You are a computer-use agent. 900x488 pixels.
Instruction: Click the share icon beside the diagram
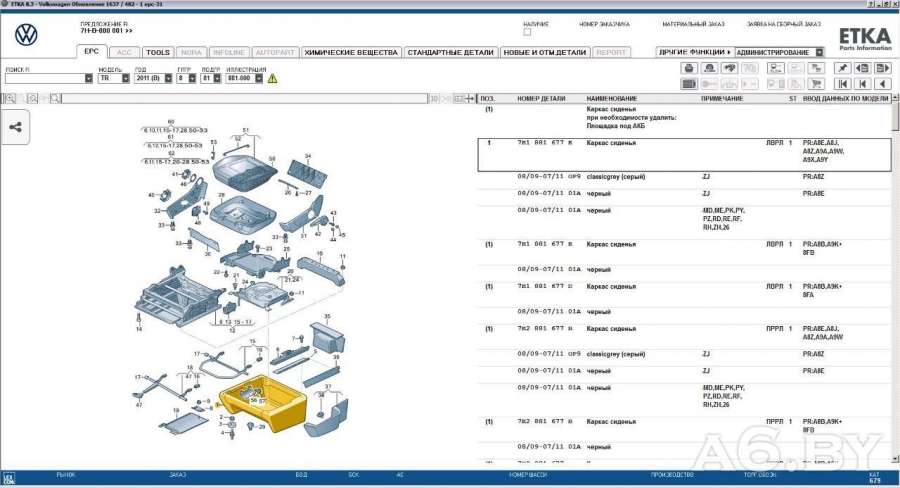point(16,127)
